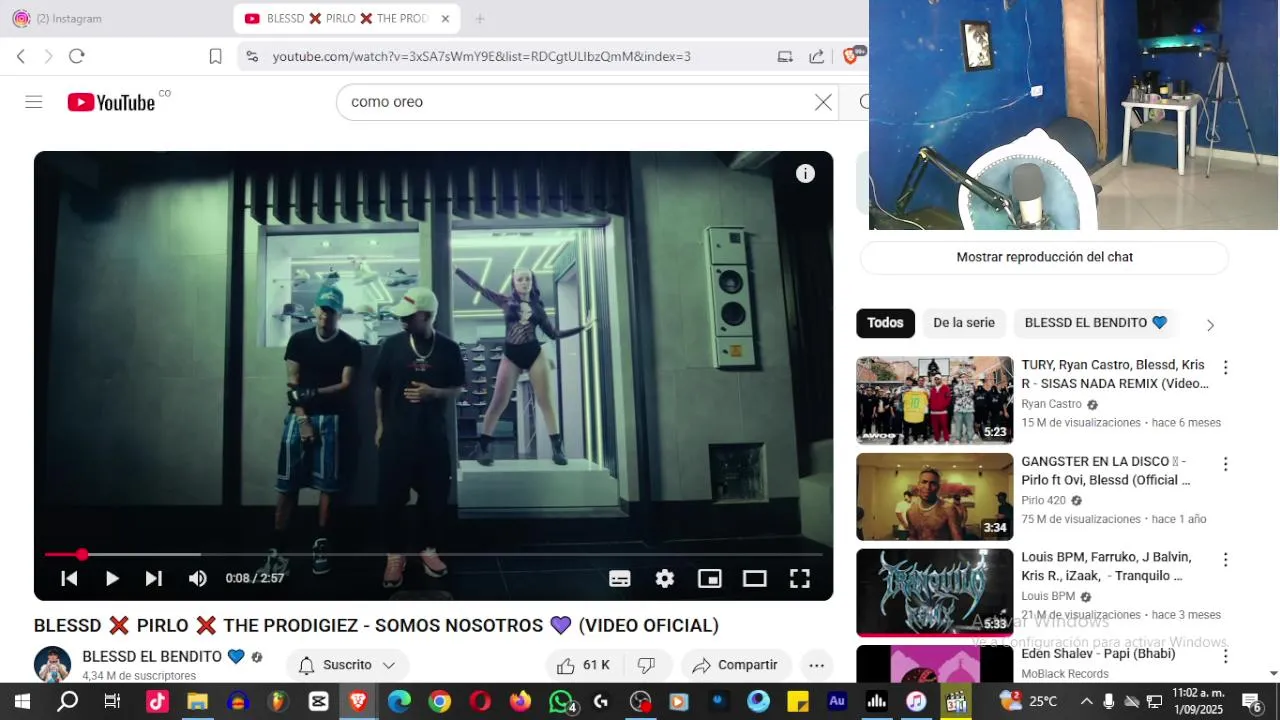Open WhatsApp from taskbar
This screenshot has height=720, width=1280.
click(562, 702)
